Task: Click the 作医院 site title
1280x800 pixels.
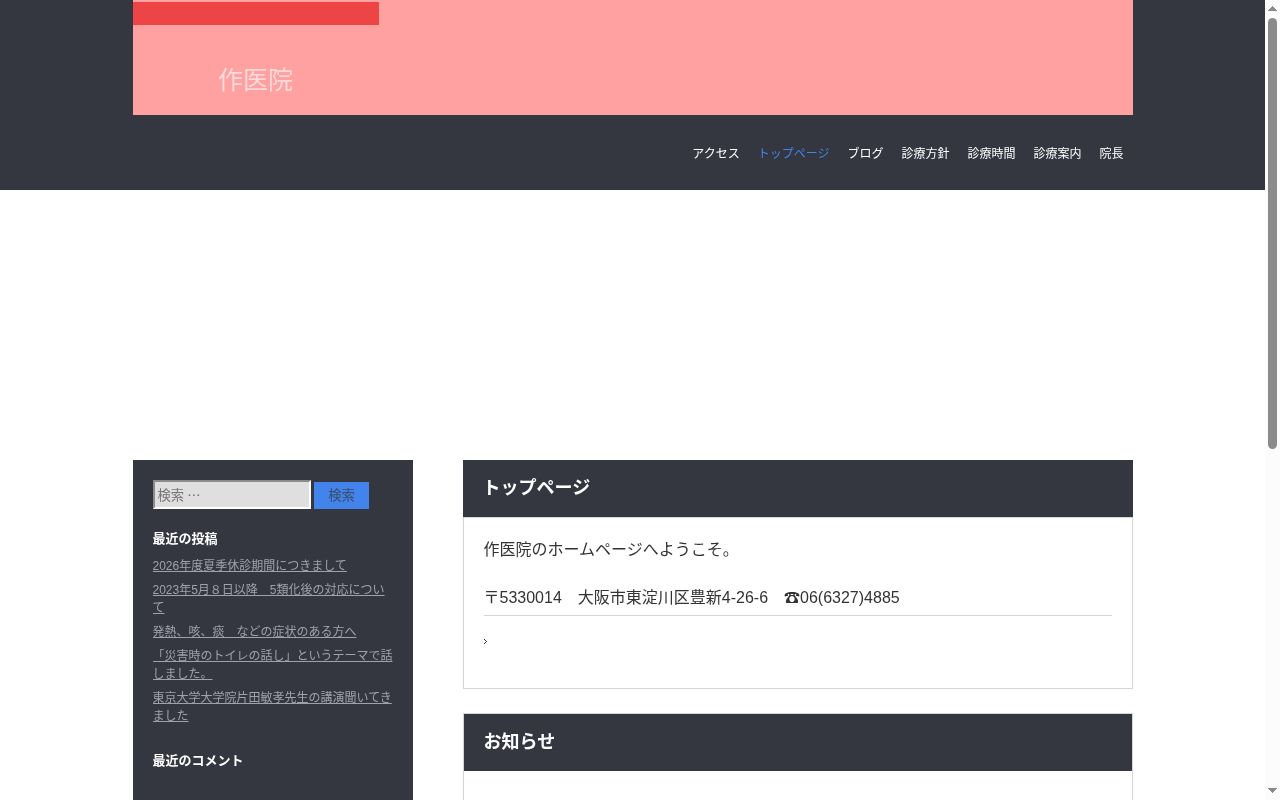Action: [256, 80]
